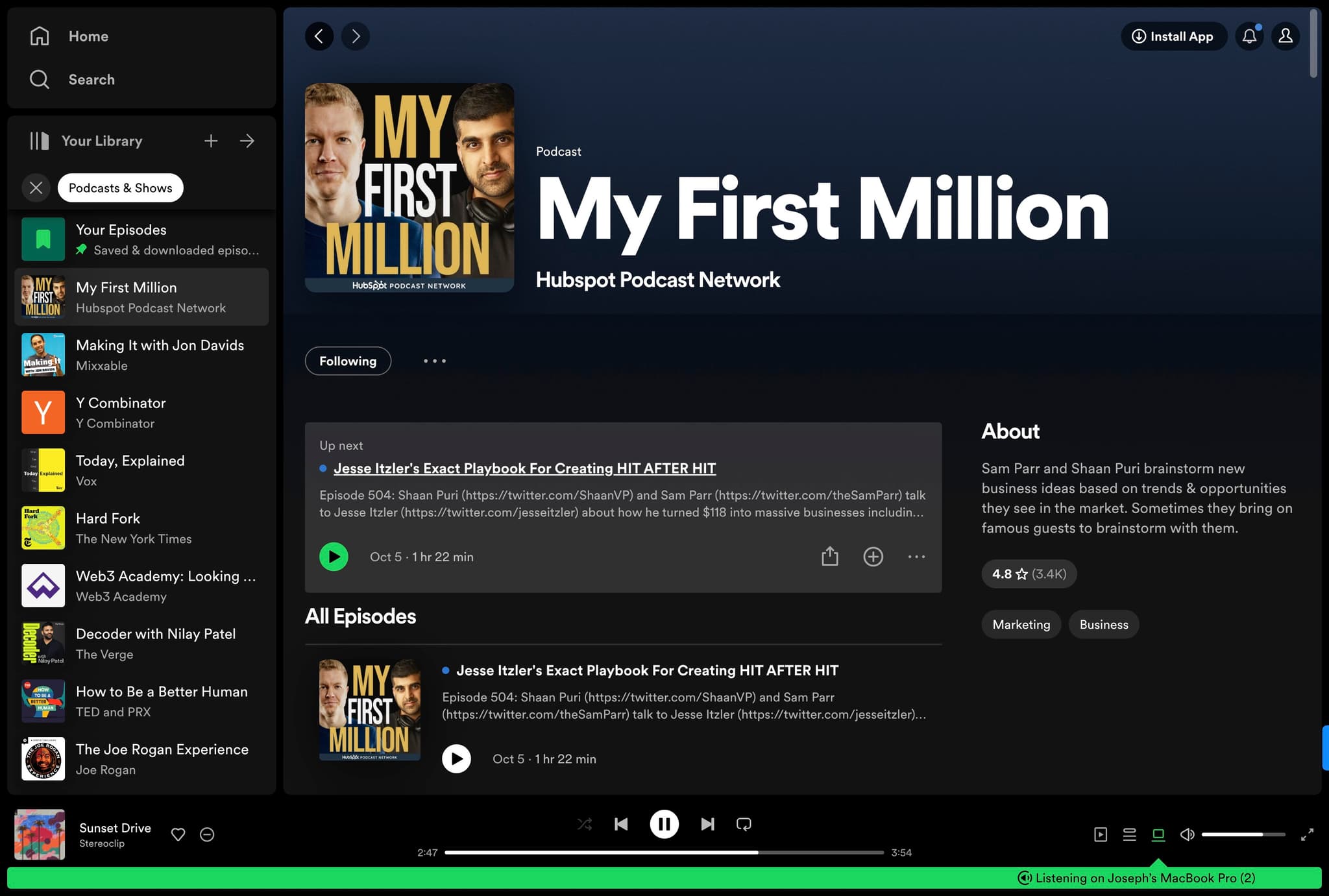Click the user profile icon
This screenshot has height=896, width=1329.
pyautogui.click(x=1286, y=36)
